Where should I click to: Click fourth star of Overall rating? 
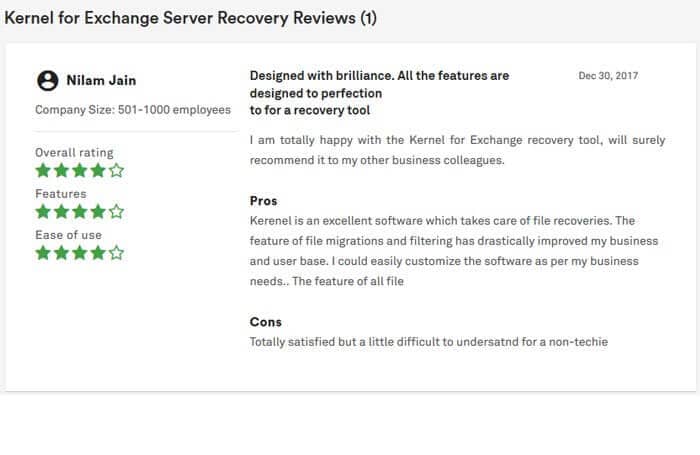(x=98, y=171)
